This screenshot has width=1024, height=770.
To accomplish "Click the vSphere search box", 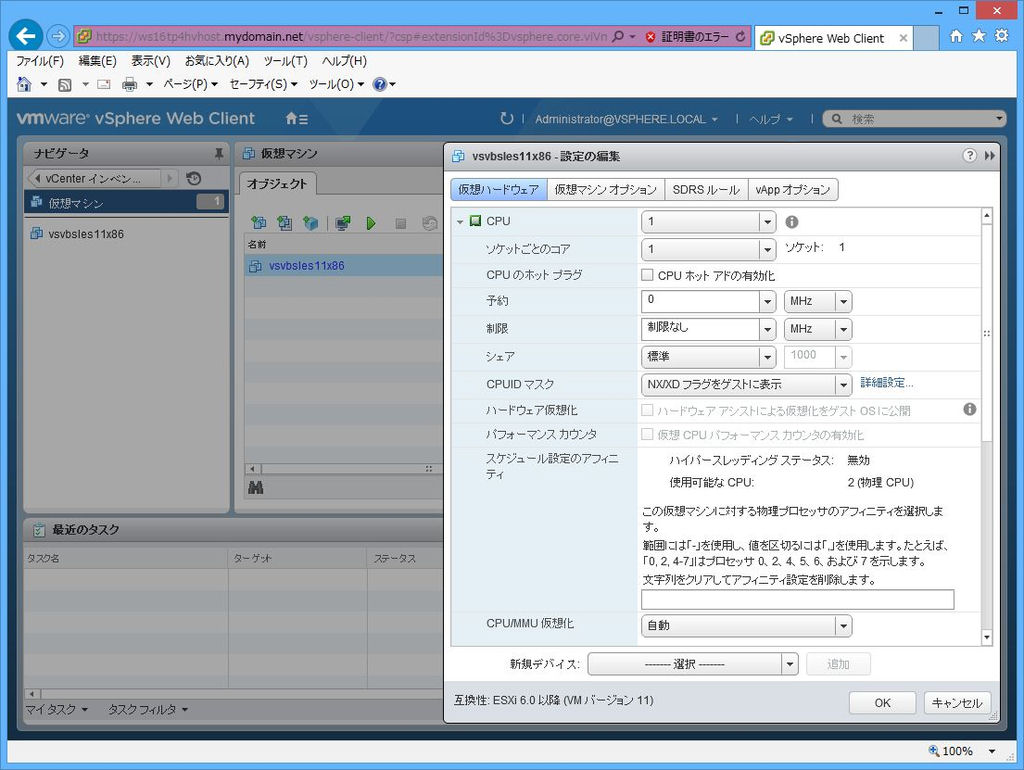I will pyautogui.click(x=914, y=119).
